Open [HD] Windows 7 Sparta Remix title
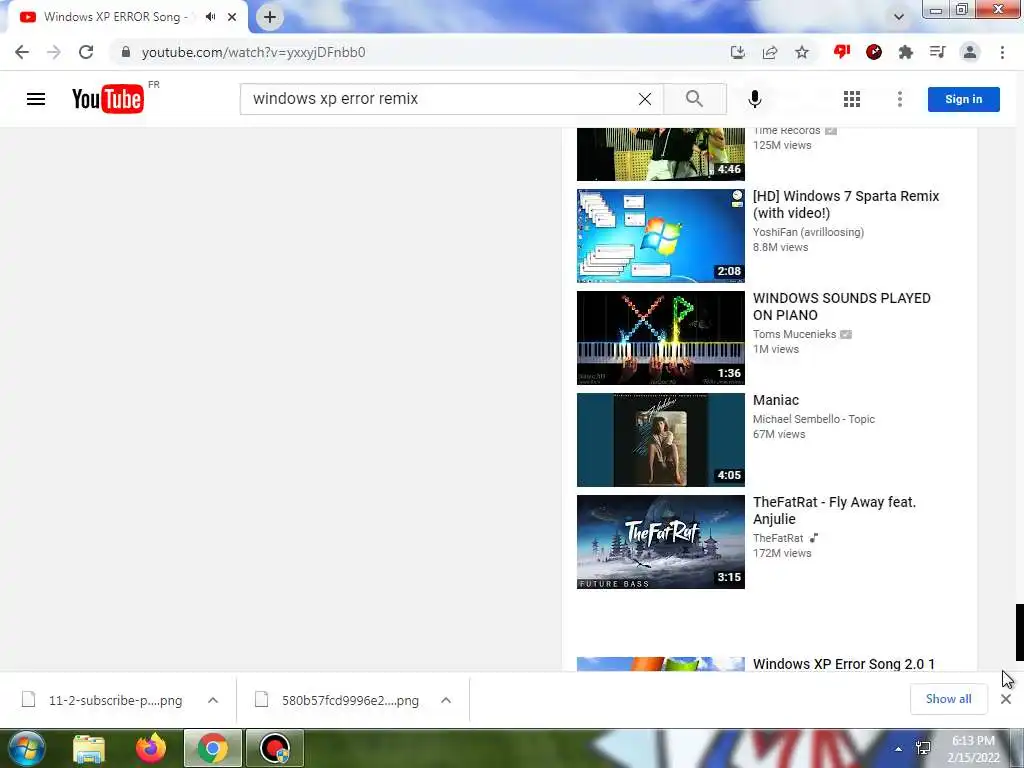This screenshot has height=768, width=1024. [x=846, y=204]
